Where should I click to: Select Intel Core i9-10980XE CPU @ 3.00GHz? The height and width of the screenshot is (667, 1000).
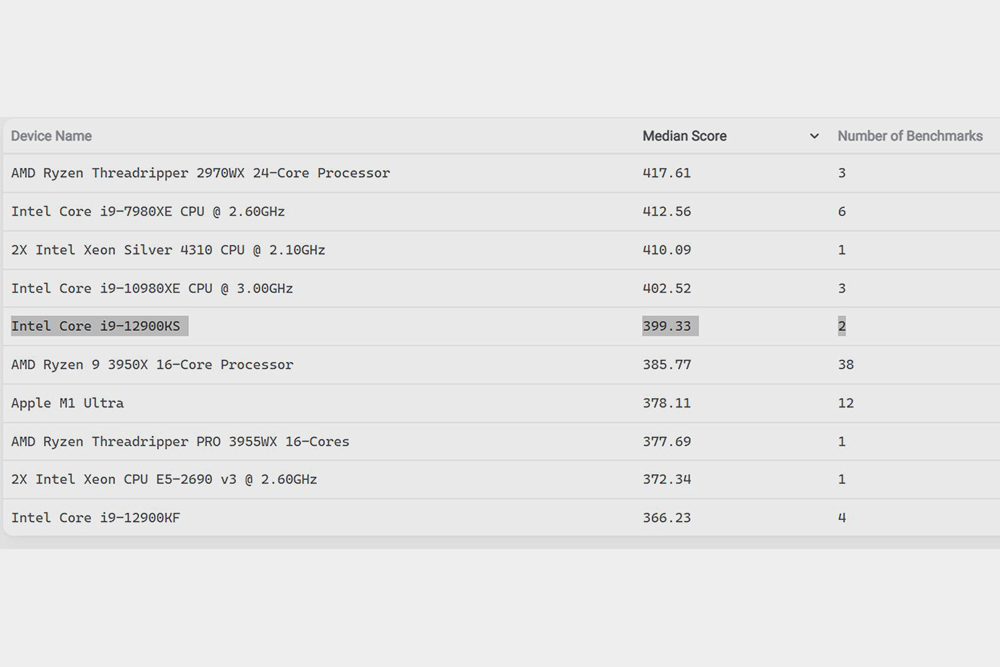pos(152,288)
